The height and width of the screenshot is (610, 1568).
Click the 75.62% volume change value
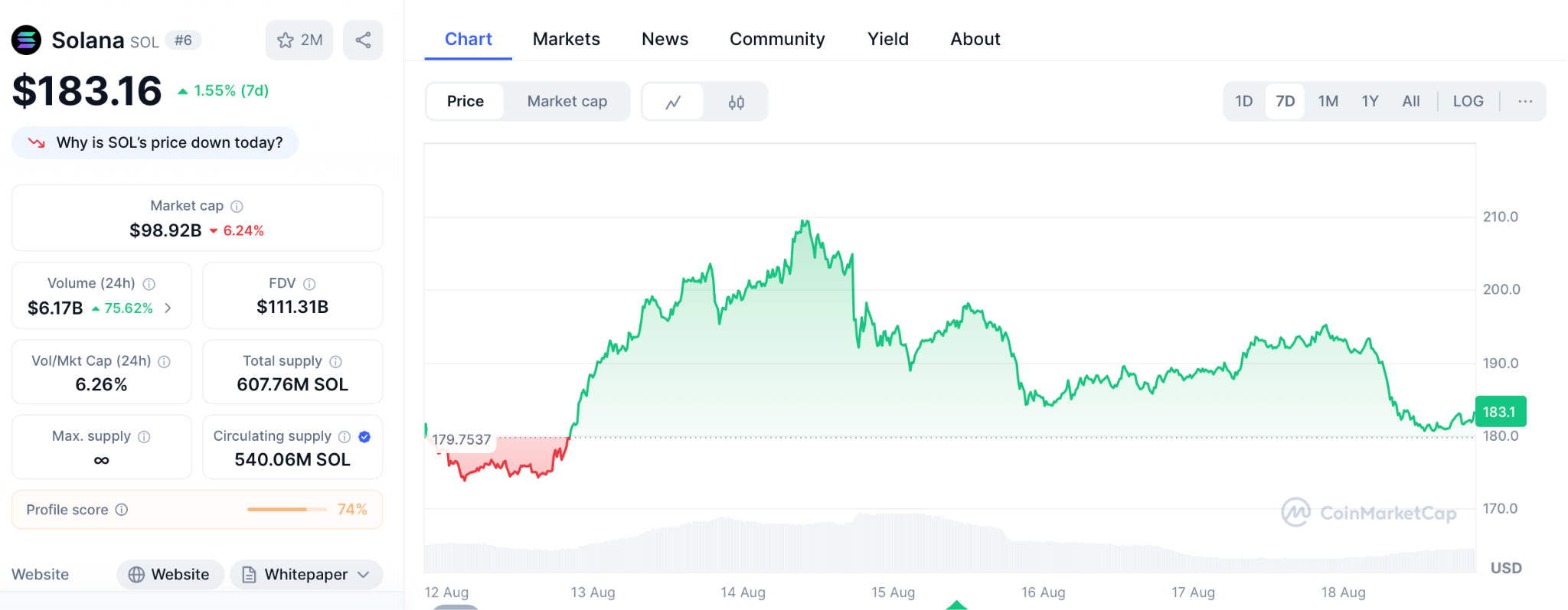pyautogui.click(x=122, y=308)
